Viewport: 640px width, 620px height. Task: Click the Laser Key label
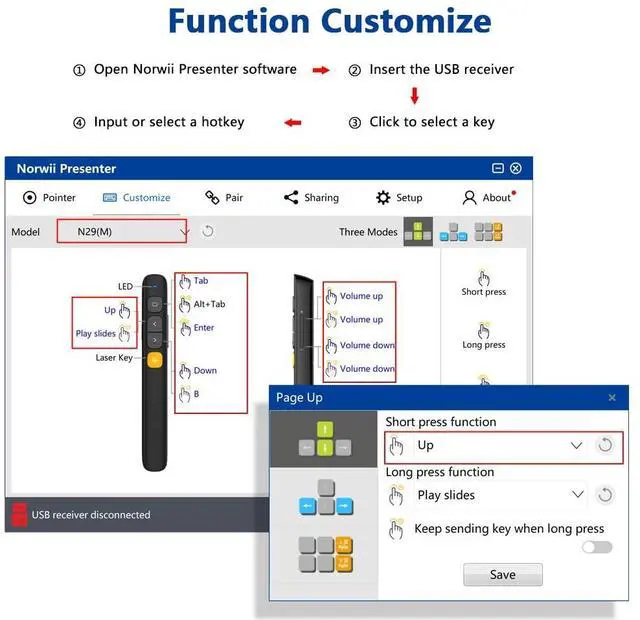[x=114, y=358]
